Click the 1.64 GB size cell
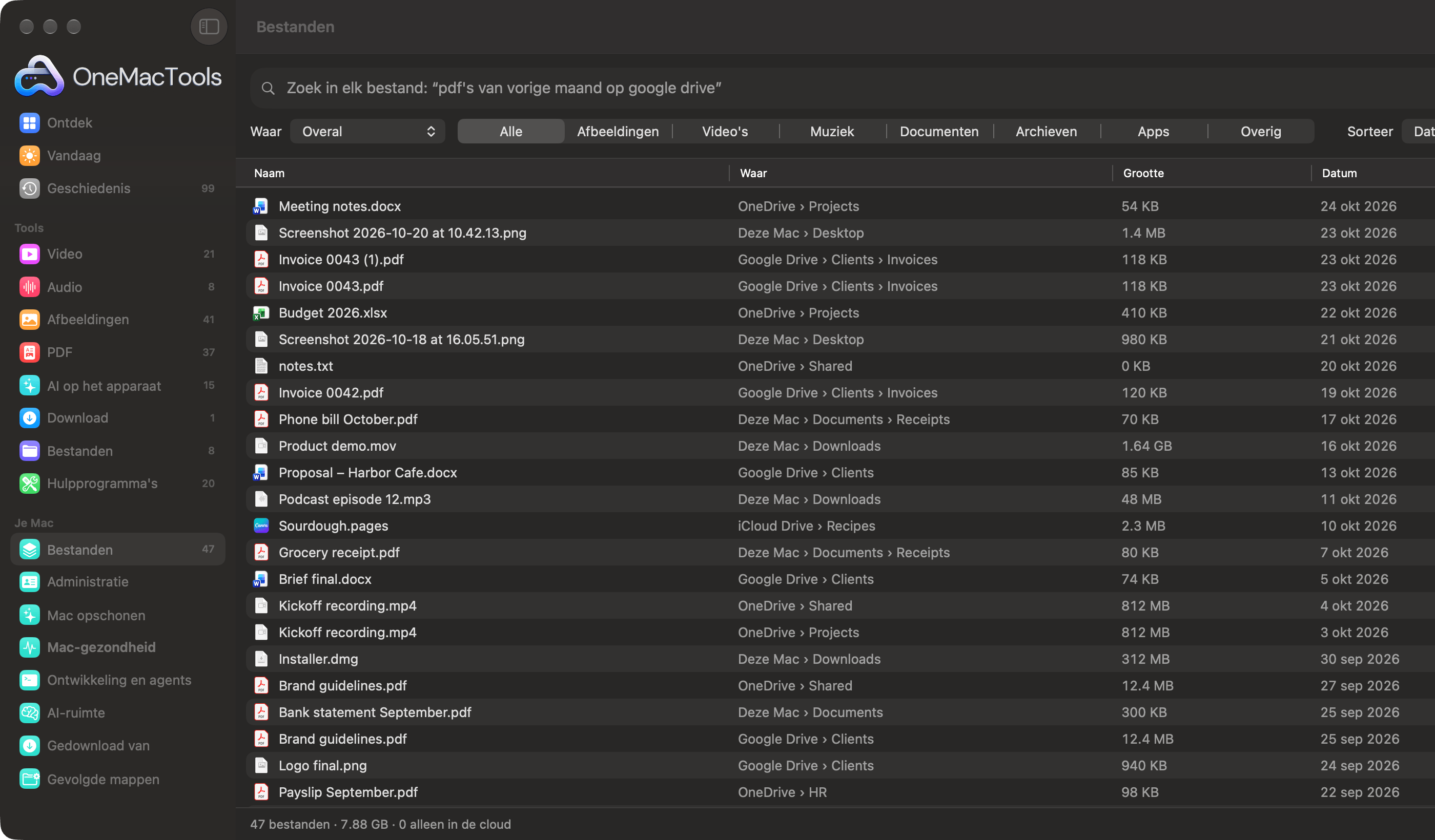1435x840 pixels. (x=1146, y=446)
